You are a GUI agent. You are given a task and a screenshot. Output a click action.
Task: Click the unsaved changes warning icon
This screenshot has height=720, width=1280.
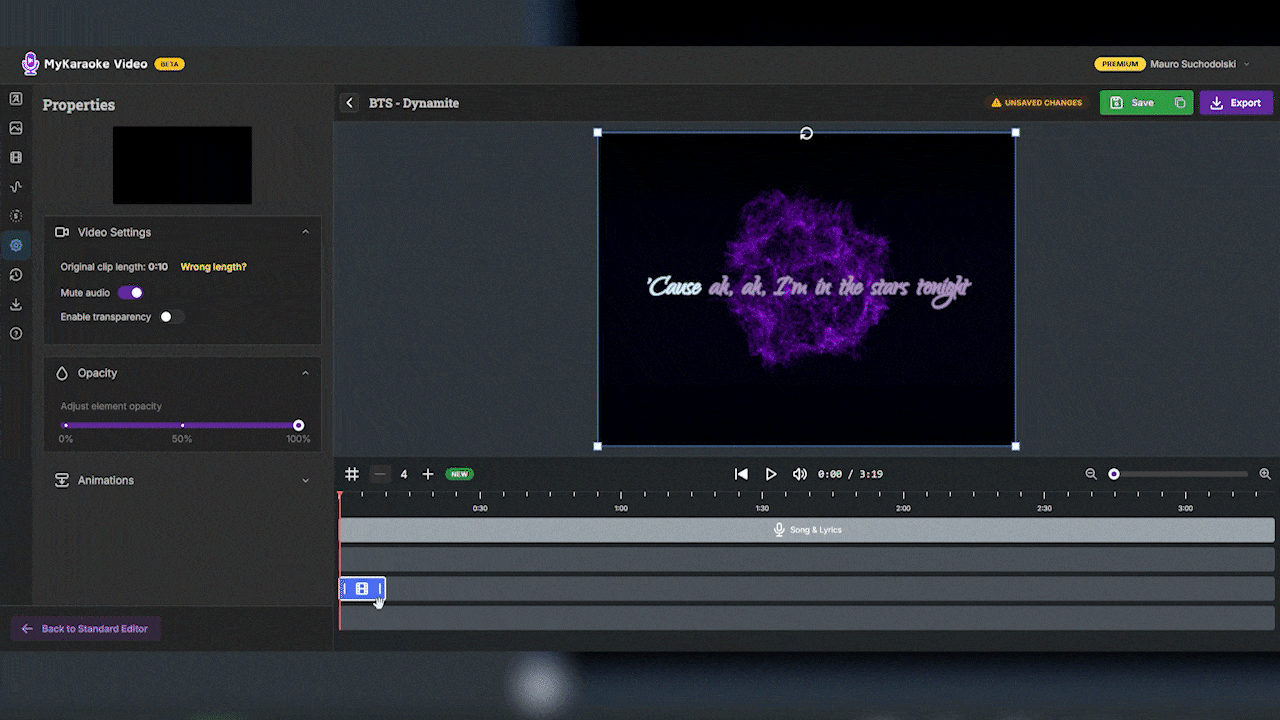(996, 103)
